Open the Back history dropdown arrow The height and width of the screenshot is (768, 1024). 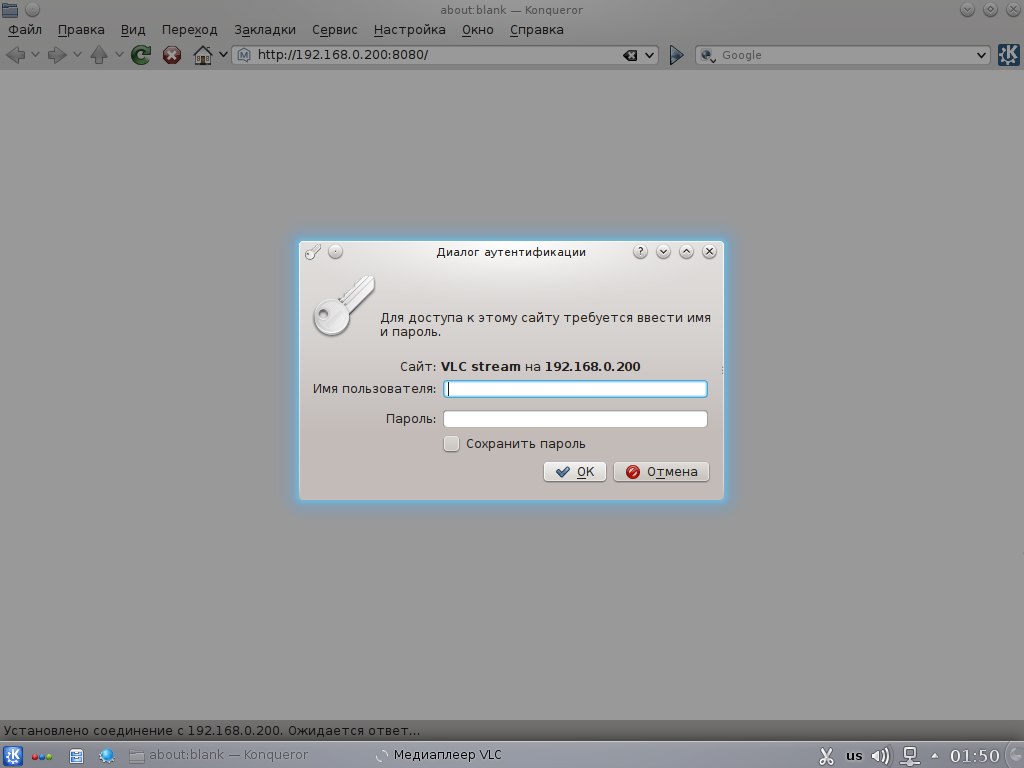(x=35, y=55)
